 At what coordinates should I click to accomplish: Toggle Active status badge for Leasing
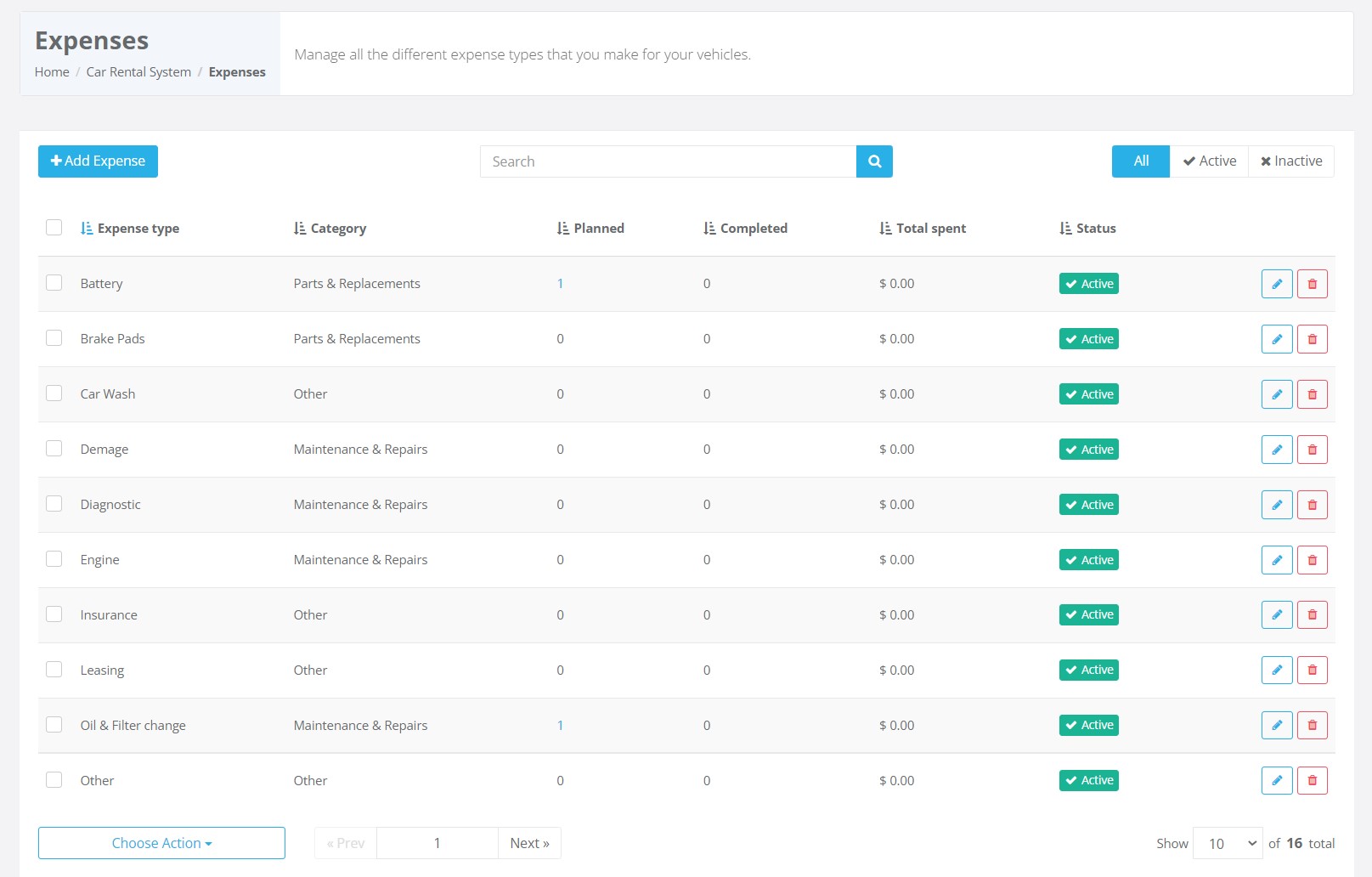coord(1088,670)
